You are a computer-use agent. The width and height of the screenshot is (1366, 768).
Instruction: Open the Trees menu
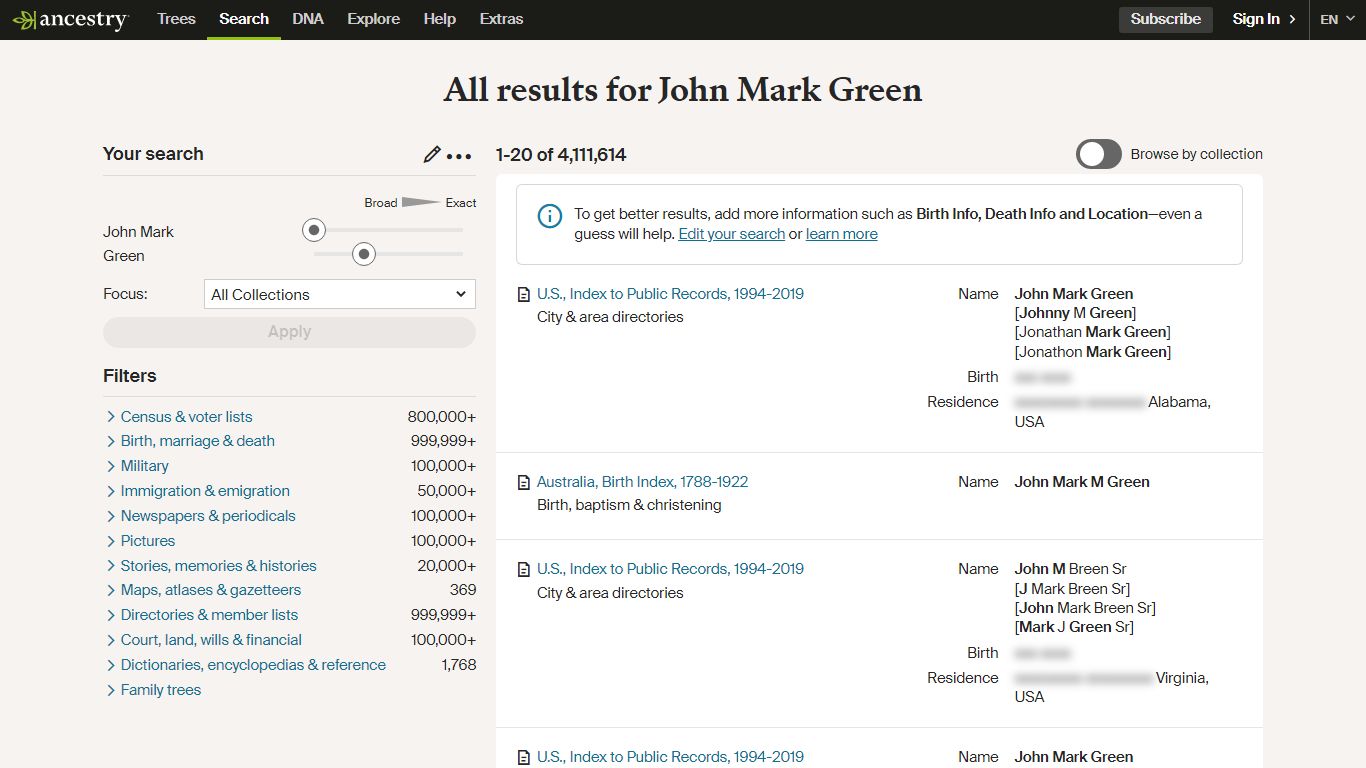(176, 19)
